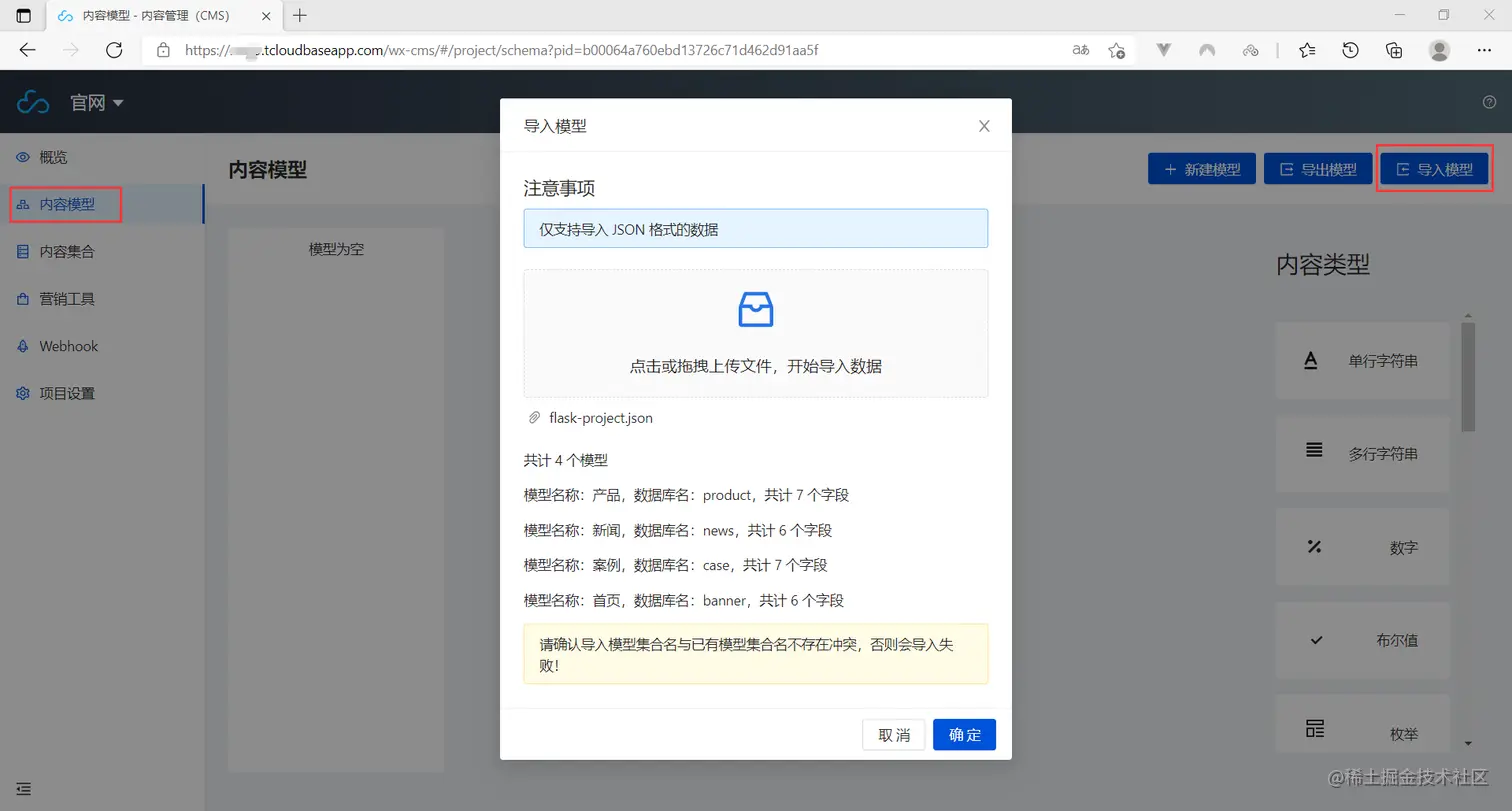This screenshot has width=1512, height=811.
Task: Click the 确定 button
Action: [964, 735]
